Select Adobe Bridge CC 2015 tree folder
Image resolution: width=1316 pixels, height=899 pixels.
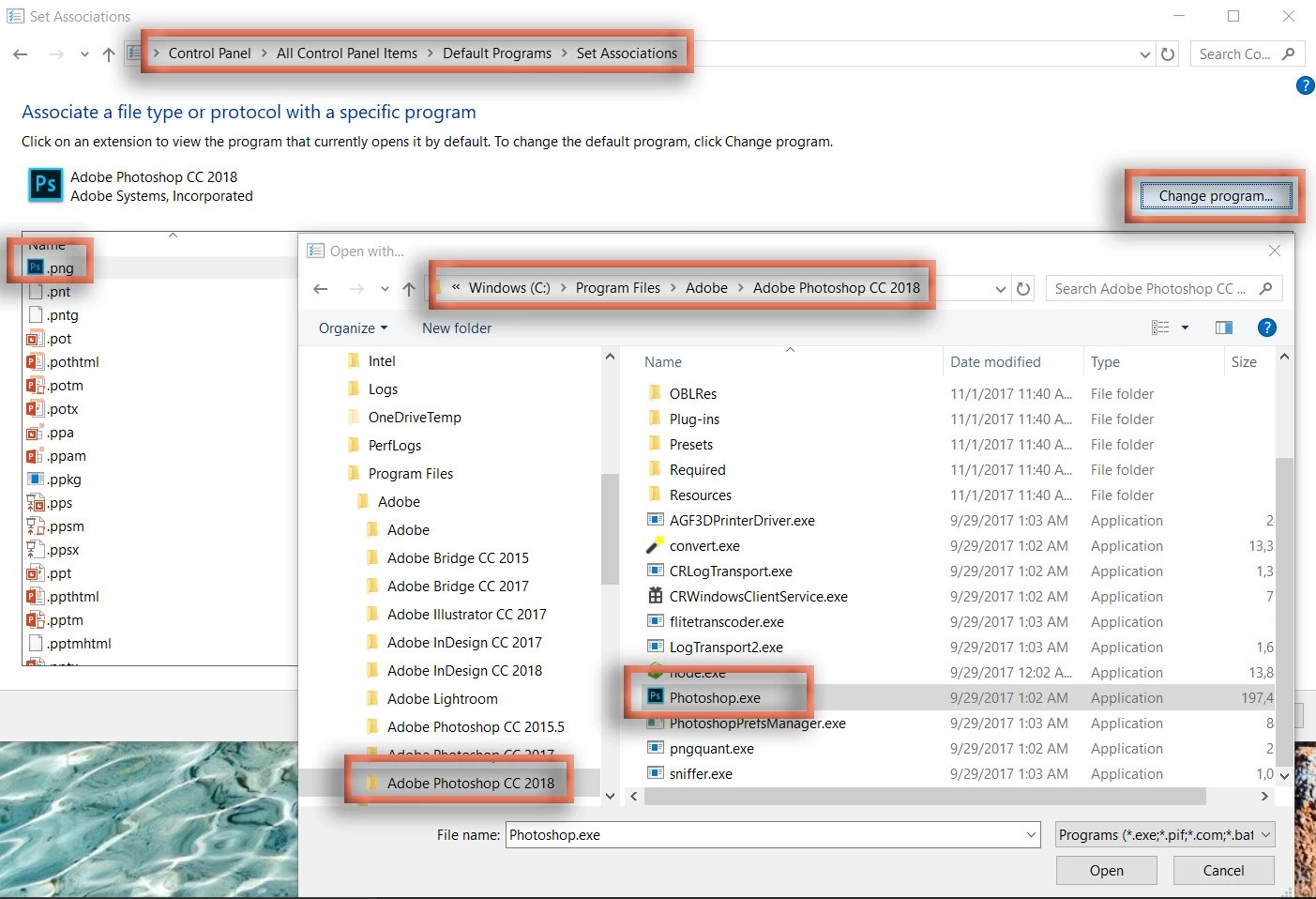458,557
